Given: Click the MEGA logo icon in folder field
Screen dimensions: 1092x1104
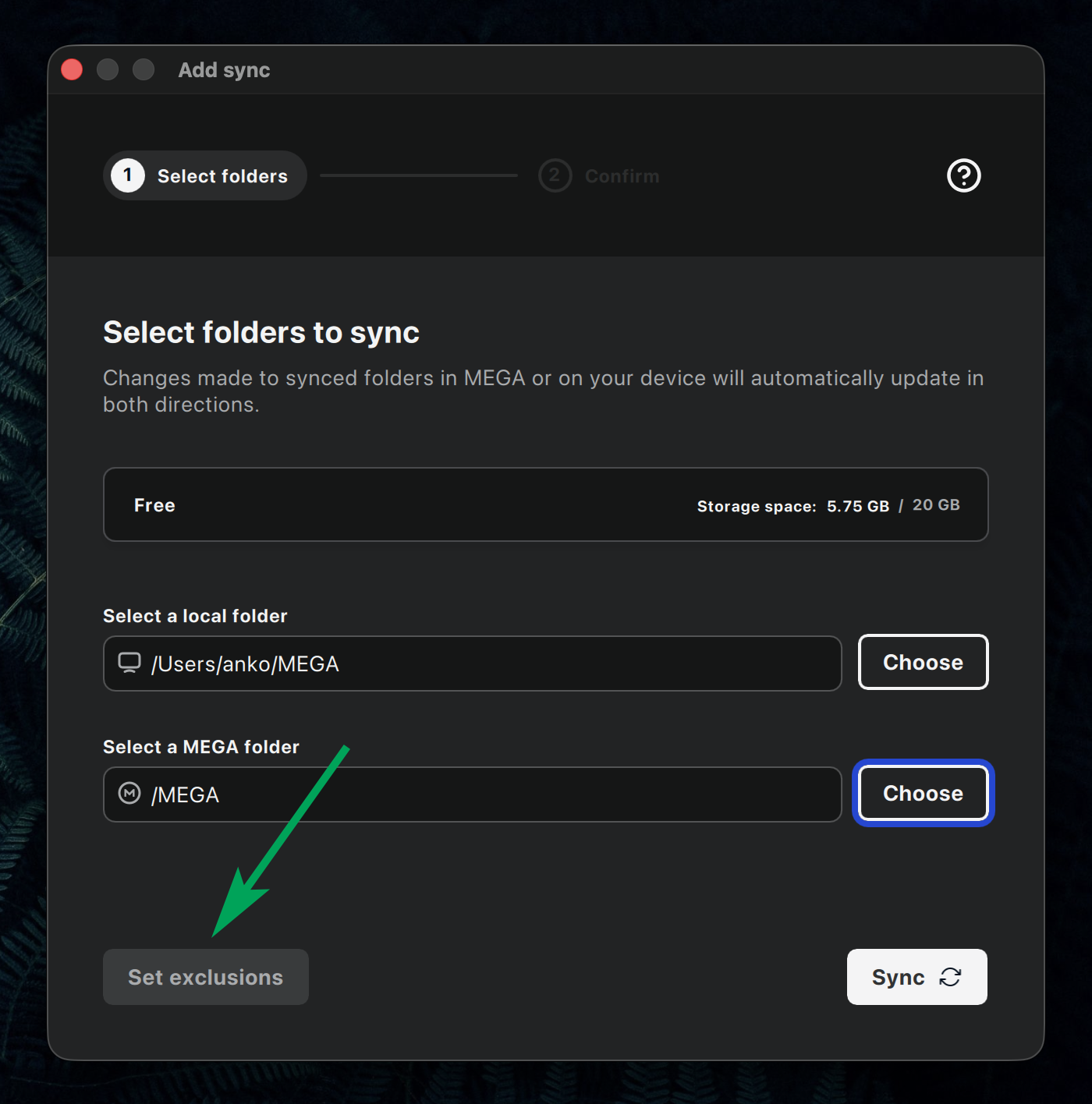Looking at the screenshot, I should tap(129, 794).
